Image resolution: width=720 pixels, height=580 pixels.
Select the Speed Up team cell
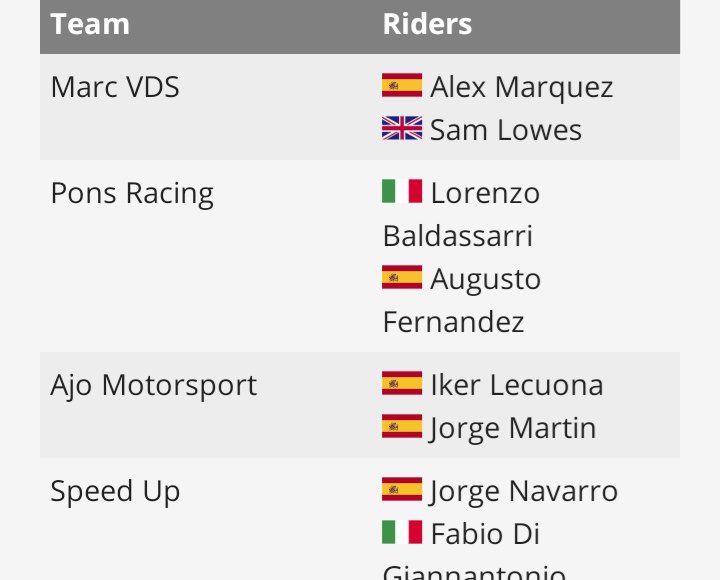coord(115,491)
